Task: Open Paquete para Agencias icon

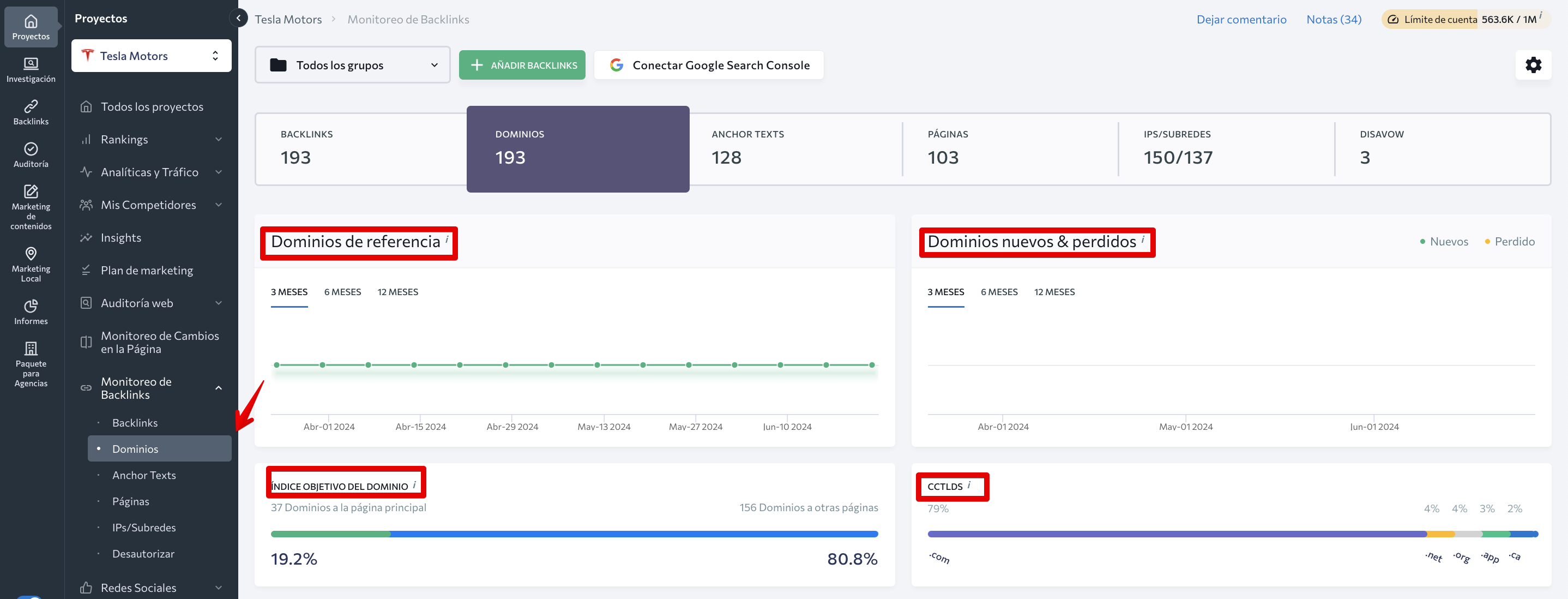Action: (x=31, y=349)
